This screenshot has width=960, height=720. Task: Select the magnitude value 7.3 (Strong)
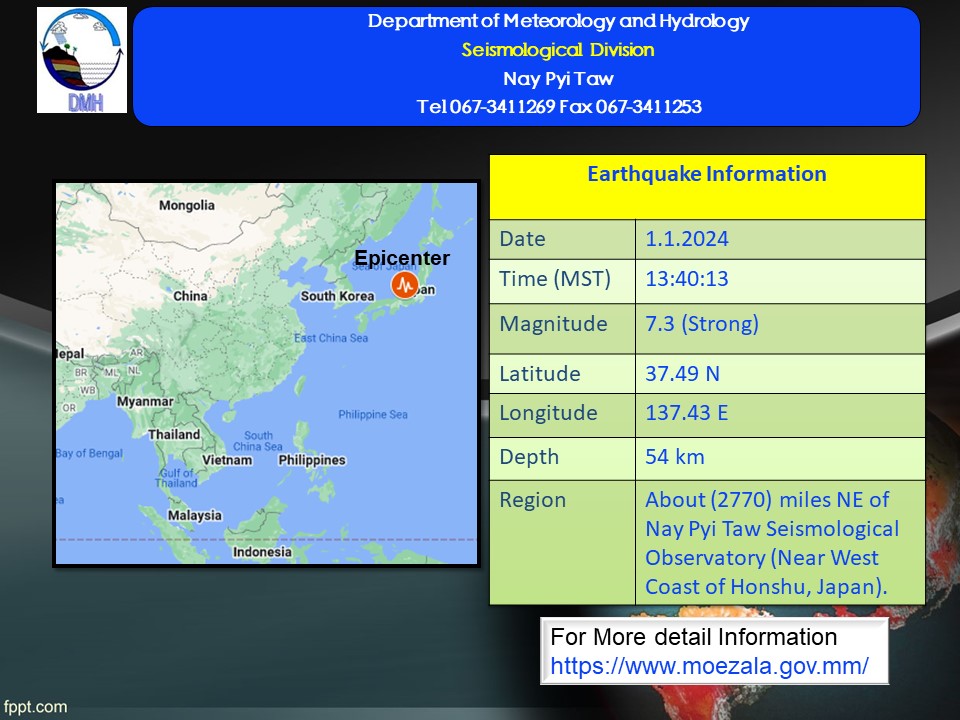702,324
